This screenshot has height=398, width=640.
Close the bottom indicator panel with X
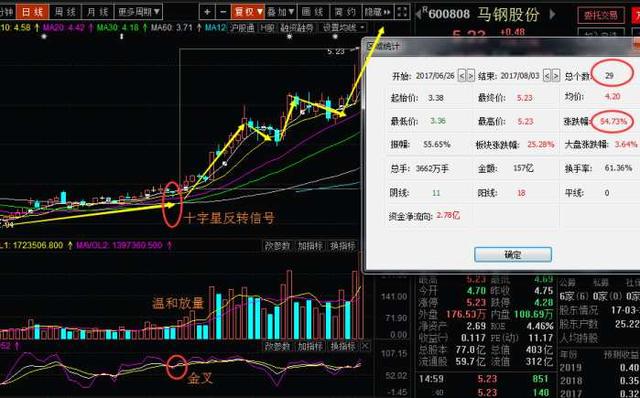coord(365,347)
